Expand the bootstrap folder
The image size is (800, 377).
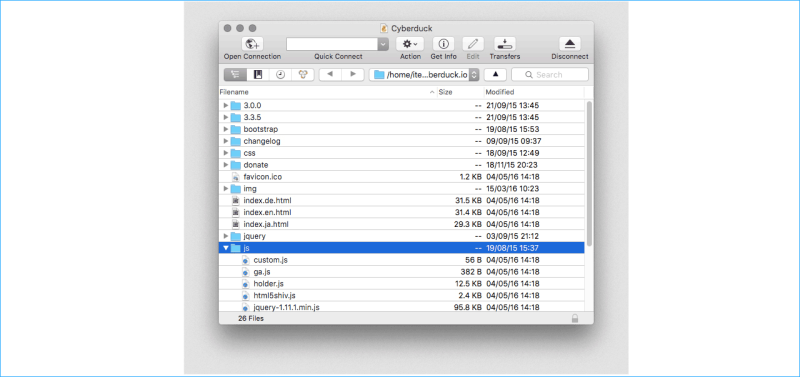point(226,129)
